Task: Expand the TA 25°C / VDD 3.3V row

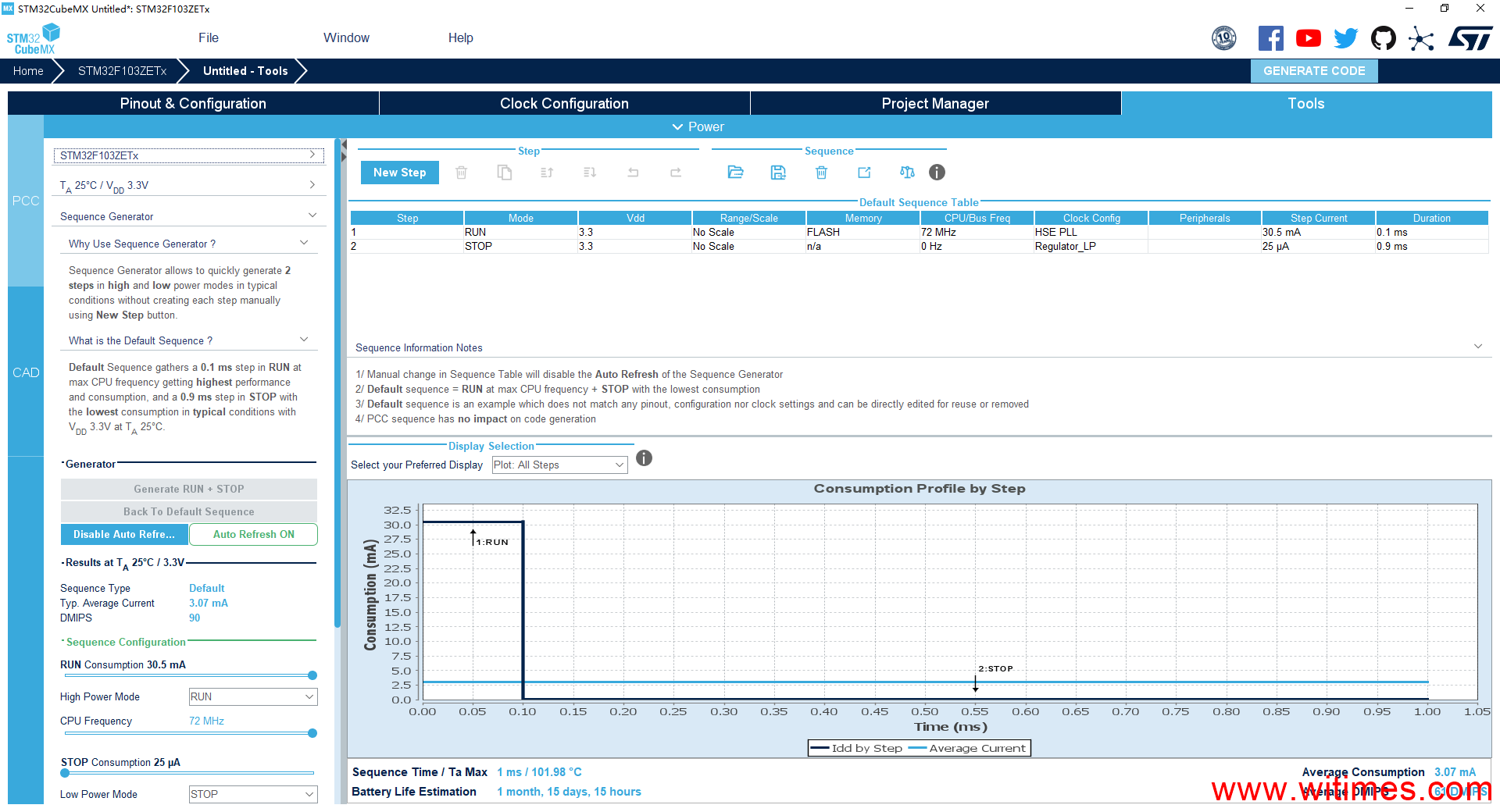Action: (188, 186)
